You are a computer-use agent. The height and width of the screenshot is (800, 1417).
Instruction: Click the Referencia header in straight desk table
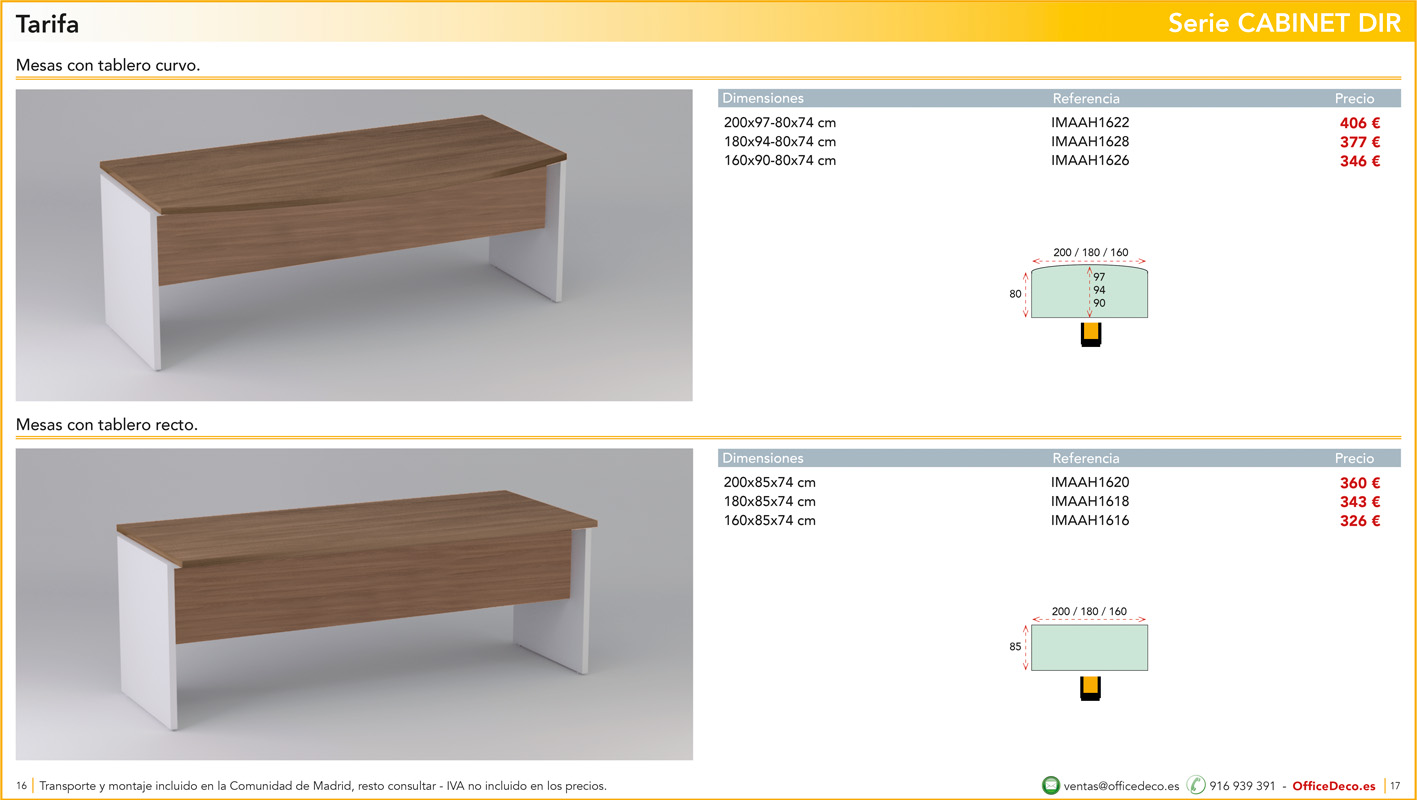(1086, 459)
